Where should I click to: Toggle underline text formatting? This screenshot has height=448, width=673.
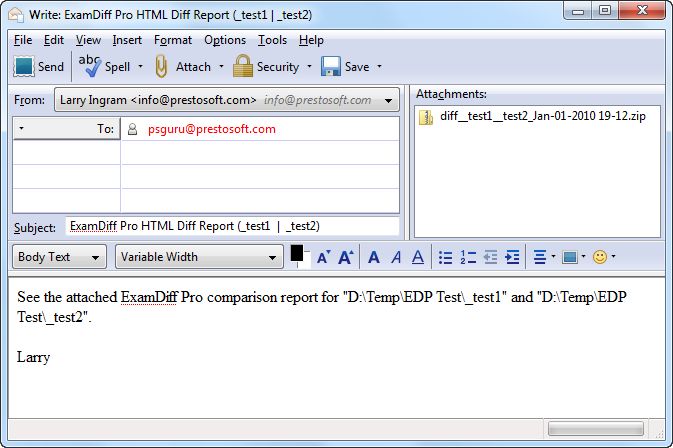418,257
